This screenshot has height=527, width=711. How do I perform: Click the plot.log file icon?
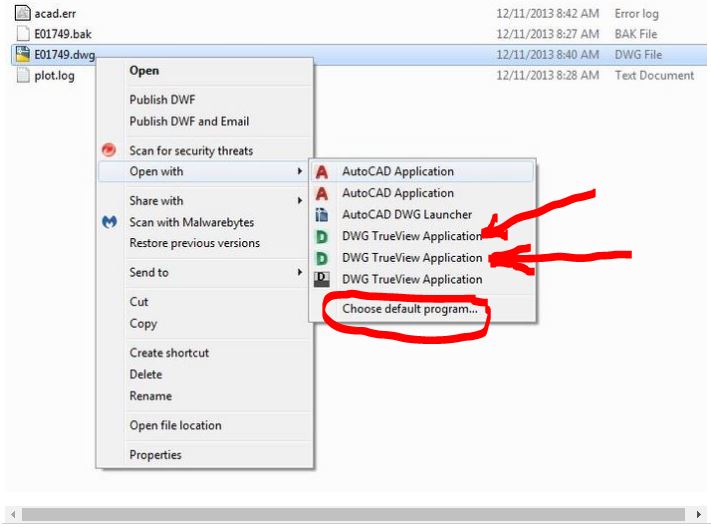click(x=23, y=75)
